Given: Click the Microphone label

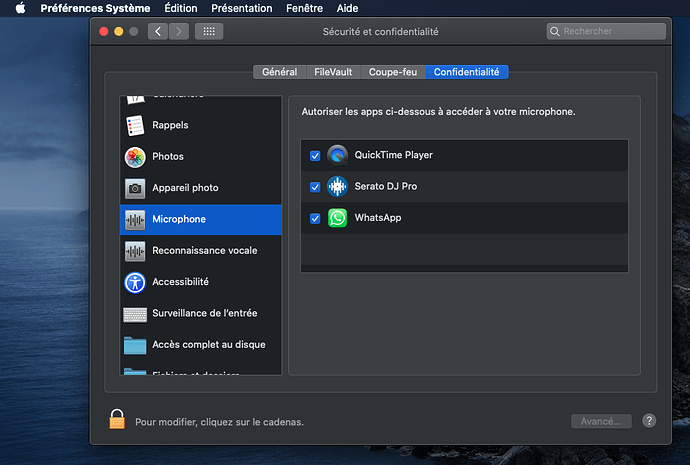Looking at the screenshot, I should click(x=179, y=219).
